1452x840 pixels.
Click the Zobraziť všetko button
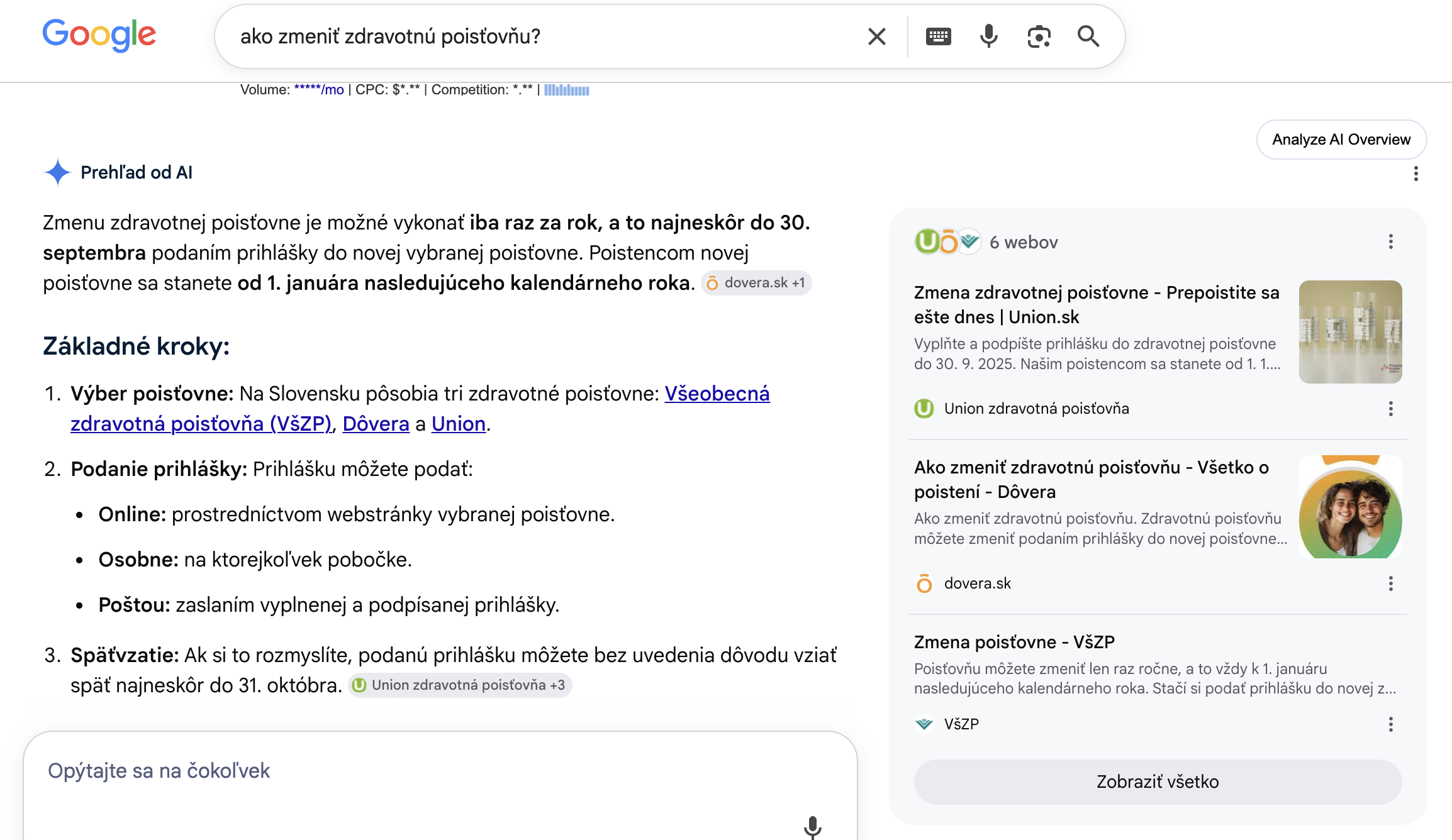tap(1158, 782)
